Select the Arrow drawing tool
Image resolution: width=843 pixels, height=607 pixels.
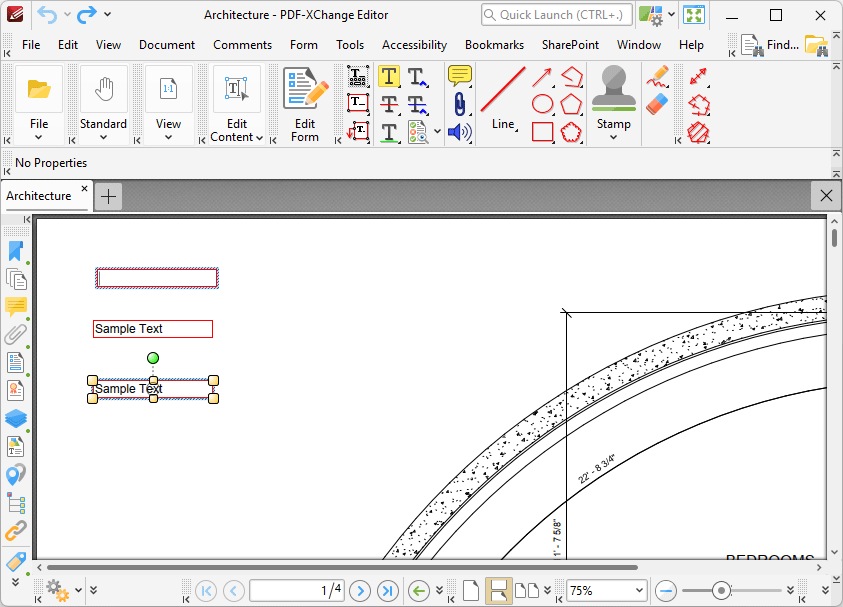tap(542, 77)
